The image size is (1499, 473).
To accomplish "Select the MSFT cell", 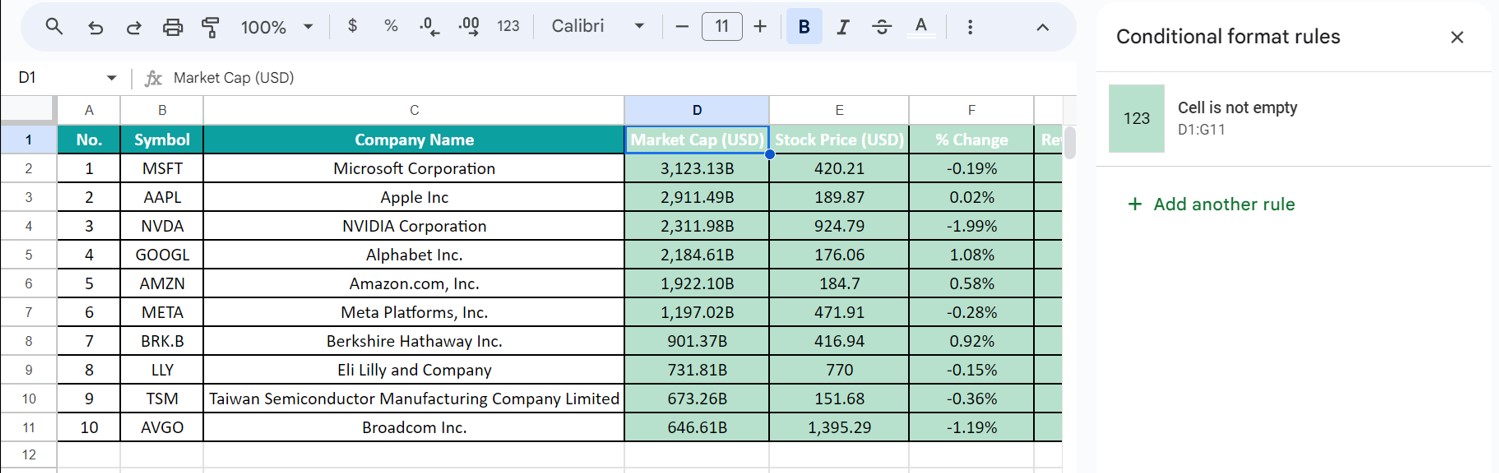I will pos(162,168).
